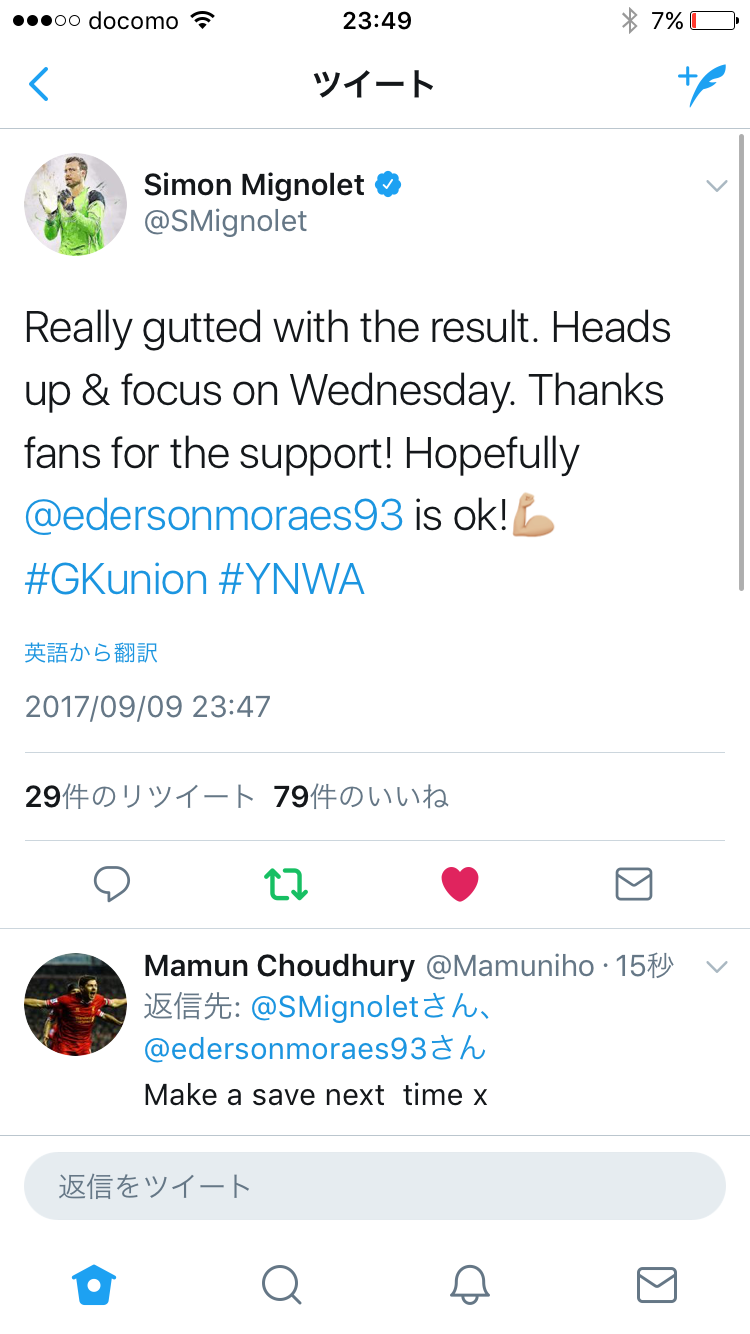Unlike the tweet via red heart
The image size is (750, 1334).
(x=460, y=884)
